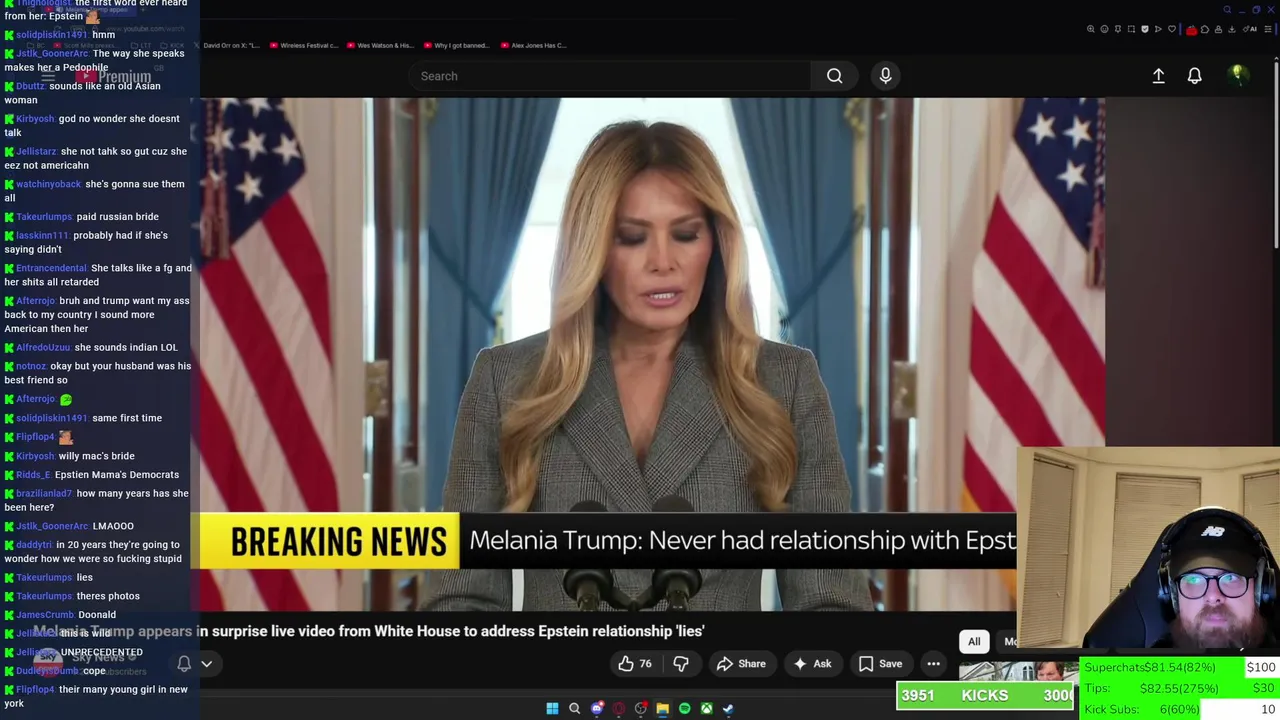Focus the YouTube Search input field

coord(610,76)
